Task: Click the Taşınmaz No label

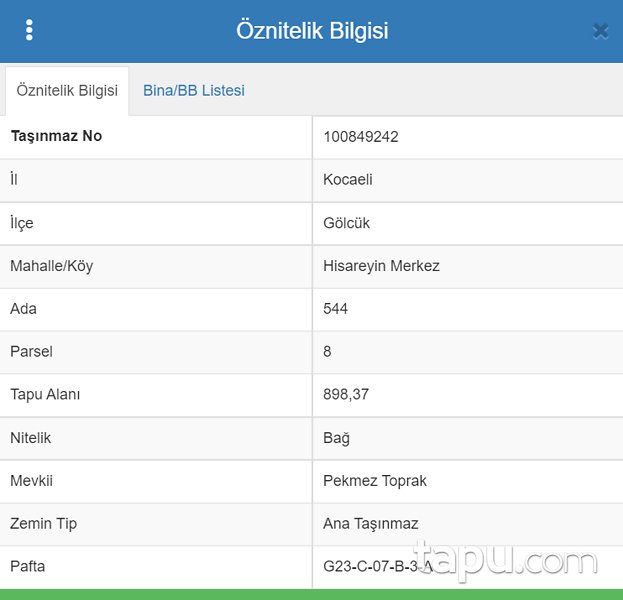Action: coord(56,136)
